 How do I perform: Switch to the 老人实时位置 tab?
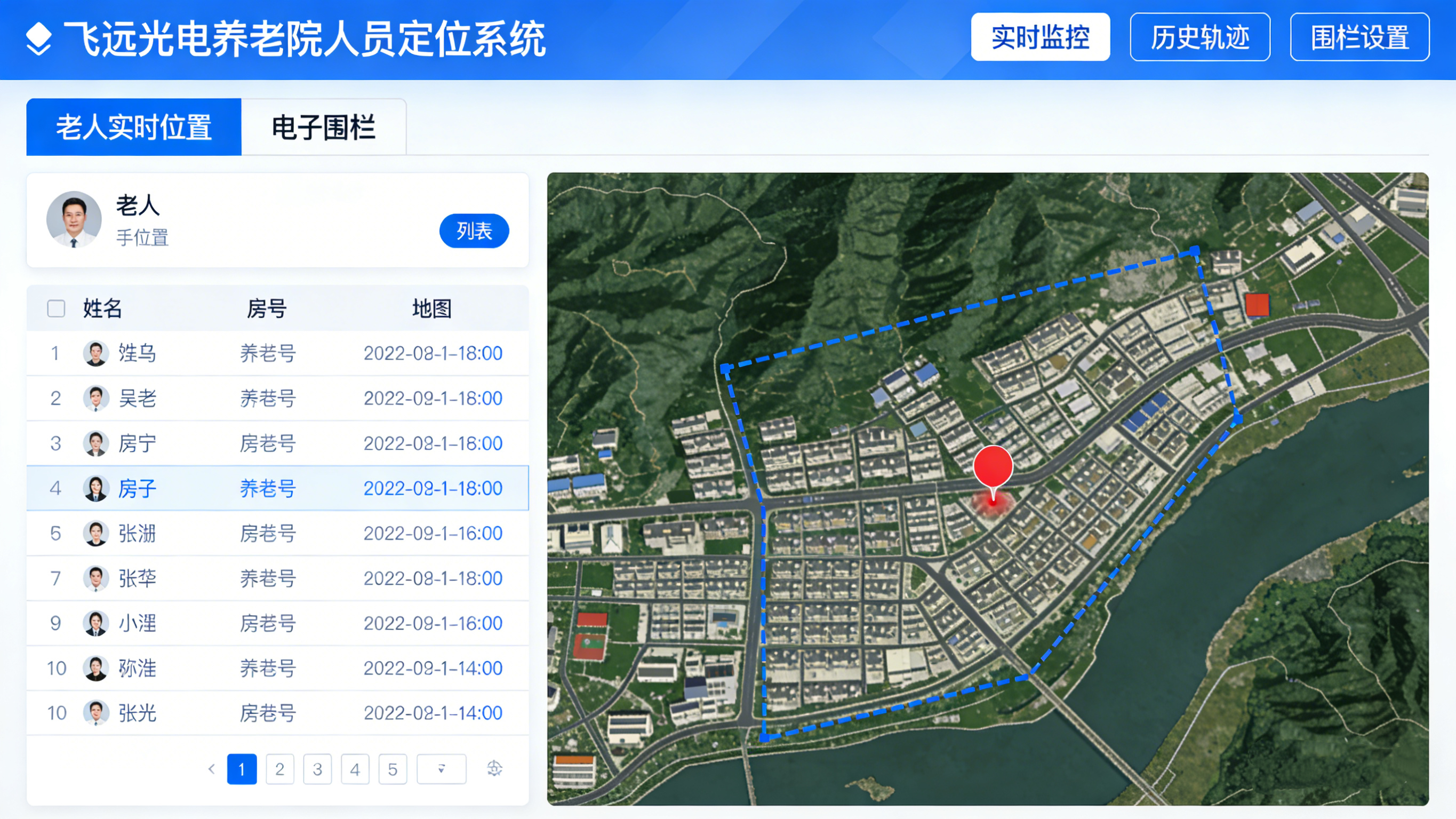[x=133, y=126]
